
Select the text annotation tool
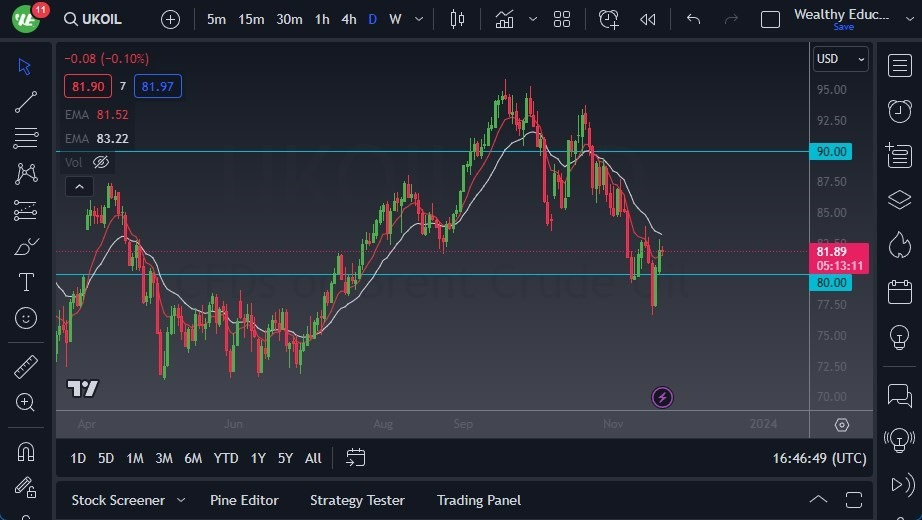coord(26,282)
